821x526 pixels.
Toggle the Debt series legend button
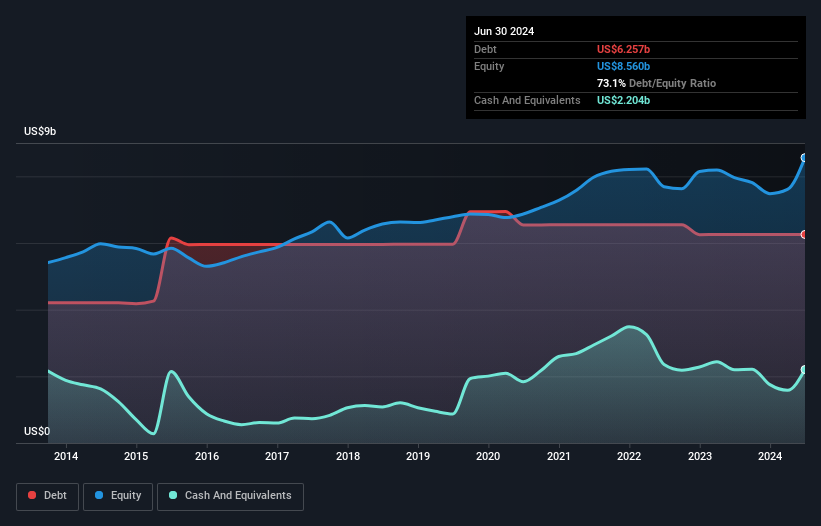click(48, 496)
